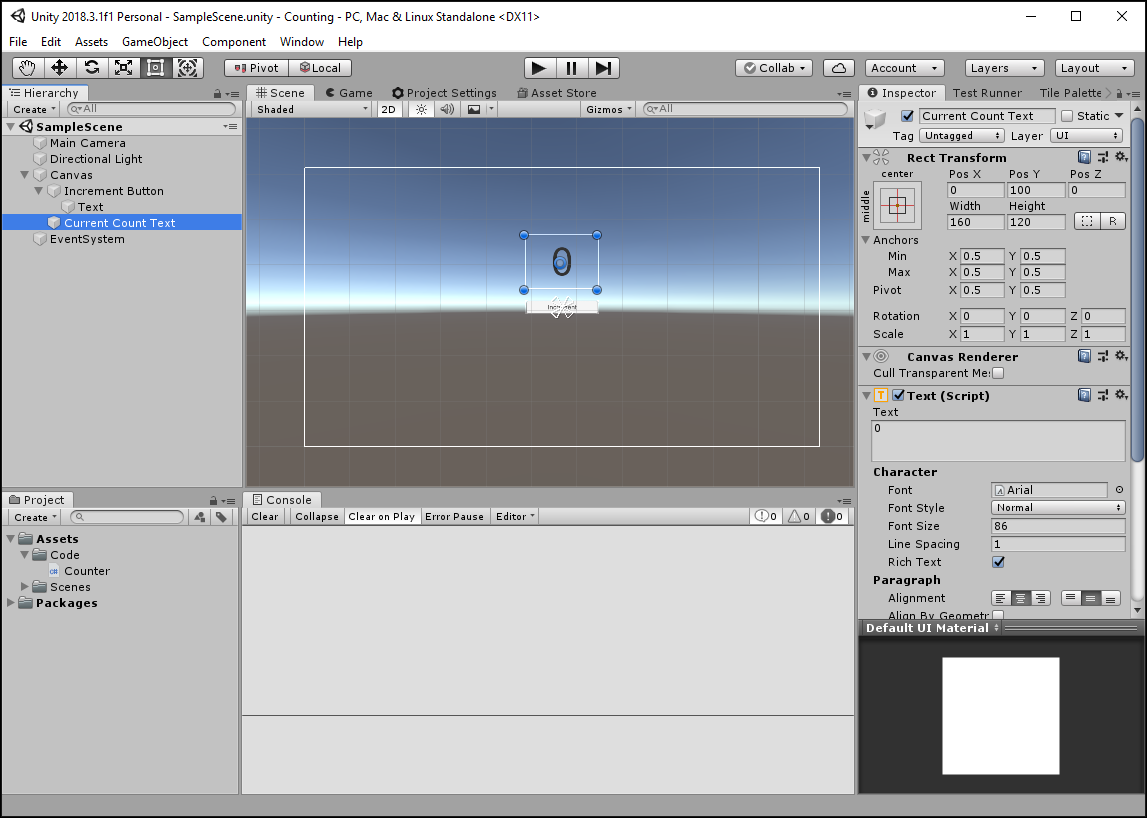Clear the Console

point(264,516)
